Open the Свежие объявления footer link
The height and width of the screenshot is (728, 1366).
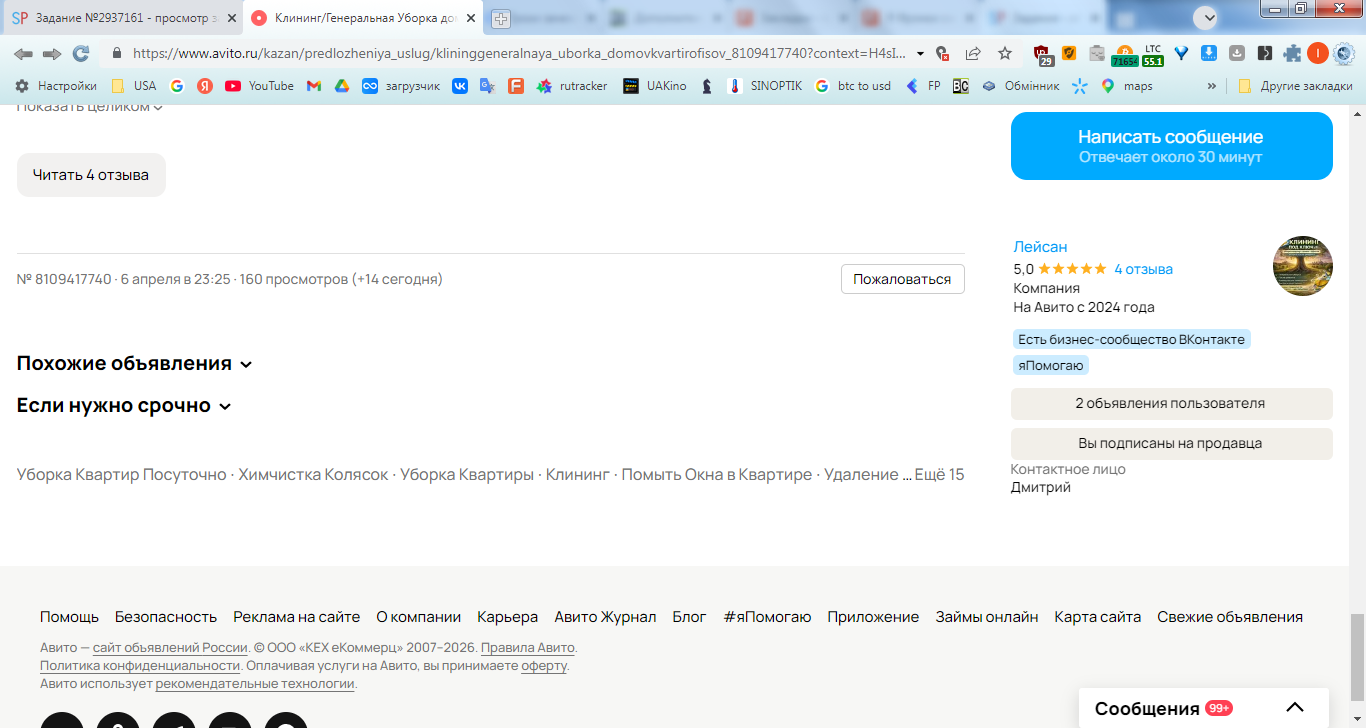[1230, 617]
